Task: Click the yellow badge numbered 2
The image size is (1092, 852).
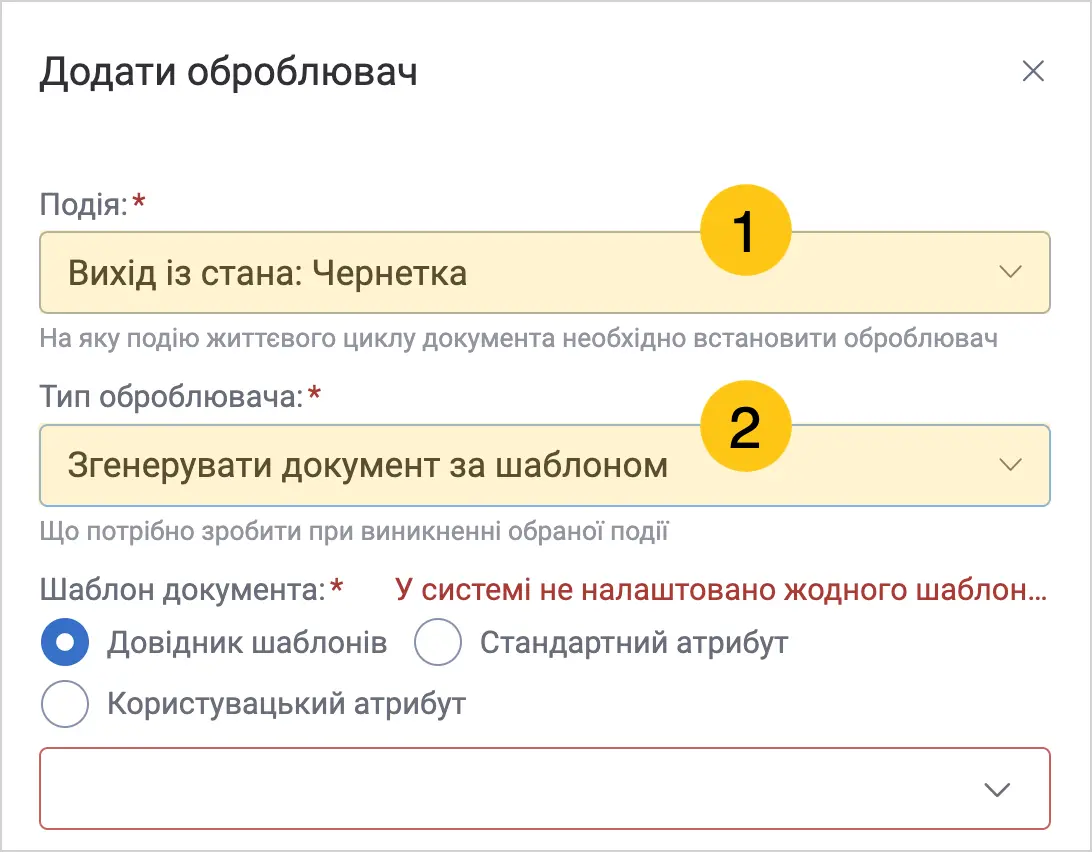Action: (x=746, y=426)
